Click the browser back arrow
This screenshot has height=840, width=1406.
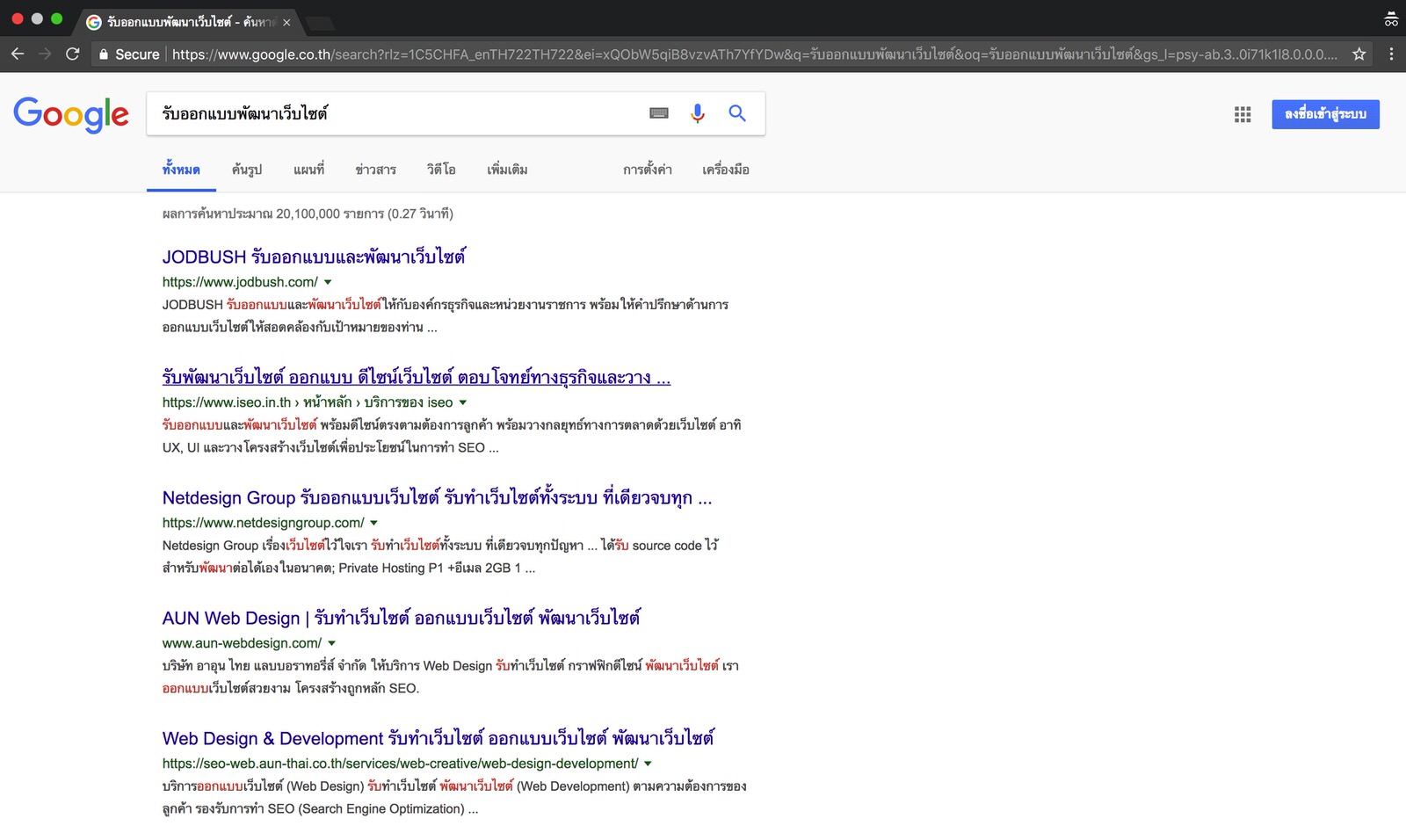coord(18,54)
